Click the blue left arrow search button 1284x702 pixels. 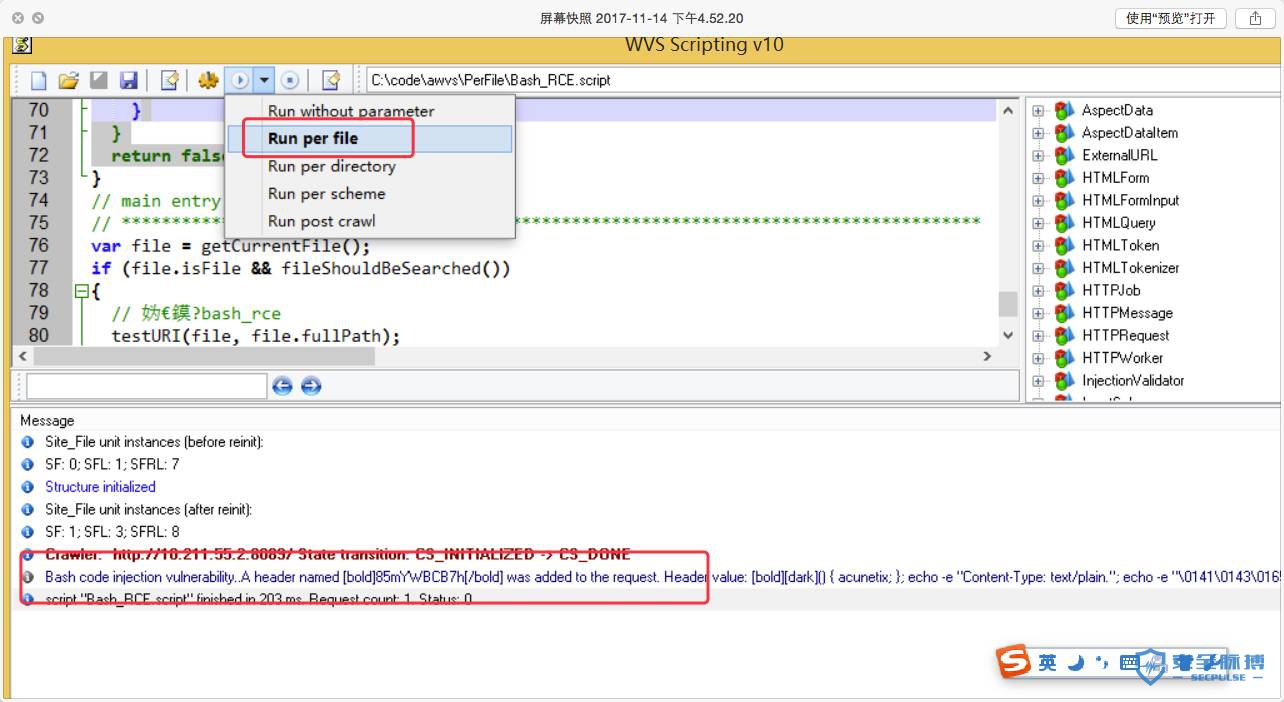(283, 386)
